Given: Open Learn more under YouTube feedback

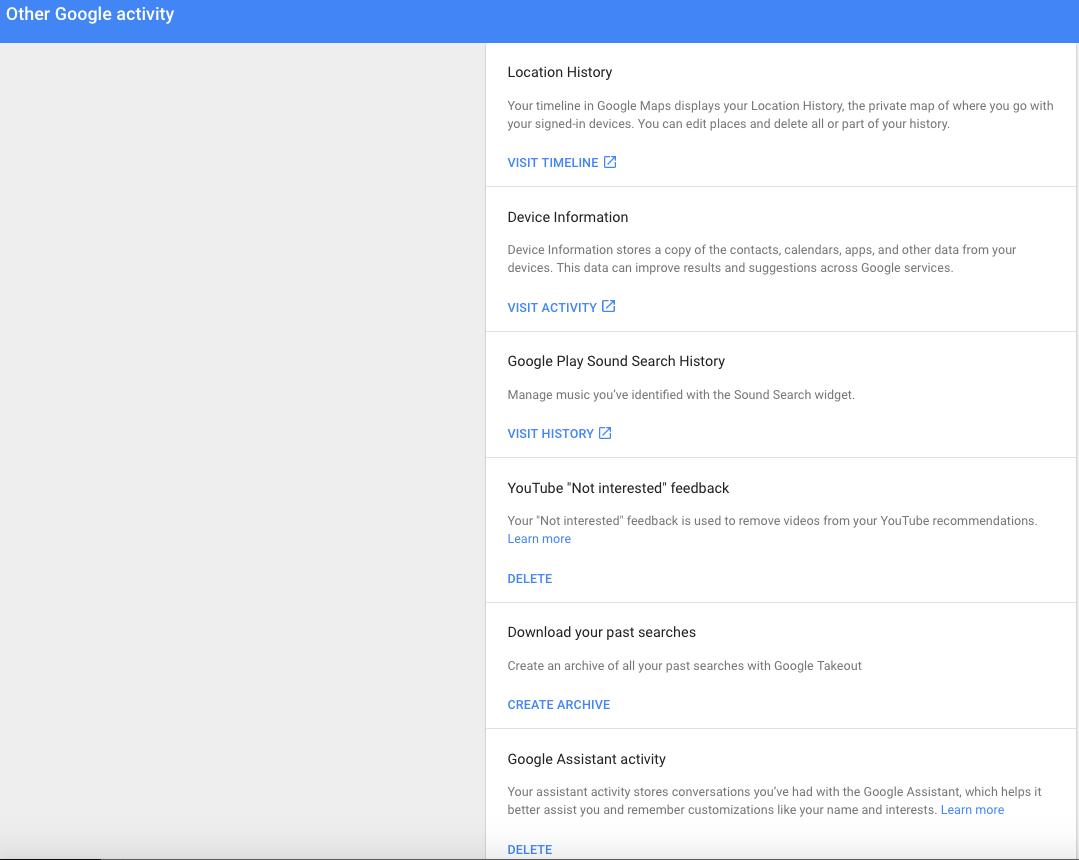Looking at the screenshot, I should (539, 539).
